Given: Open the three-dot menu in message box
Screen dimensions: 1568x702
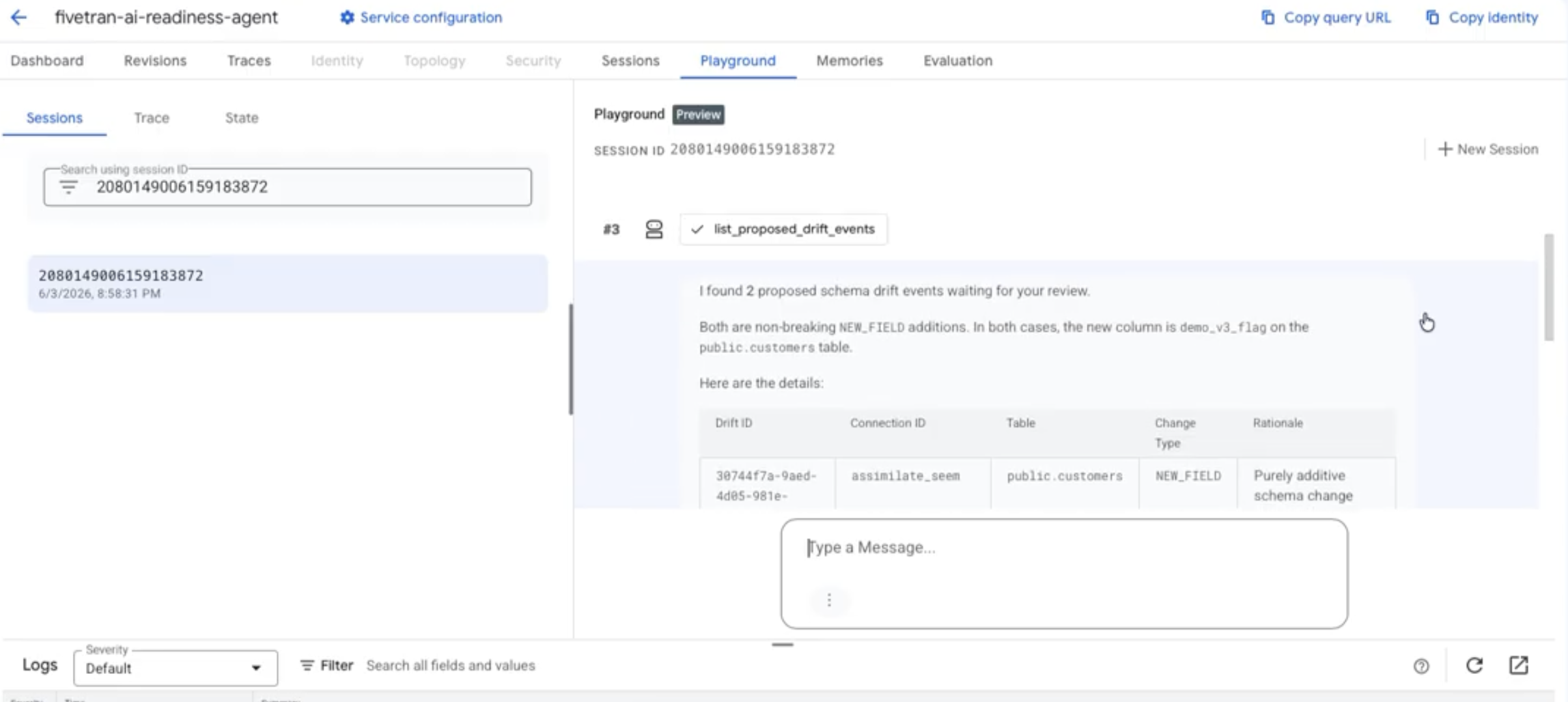Looking at the screenshot, I should coord(829,600).
